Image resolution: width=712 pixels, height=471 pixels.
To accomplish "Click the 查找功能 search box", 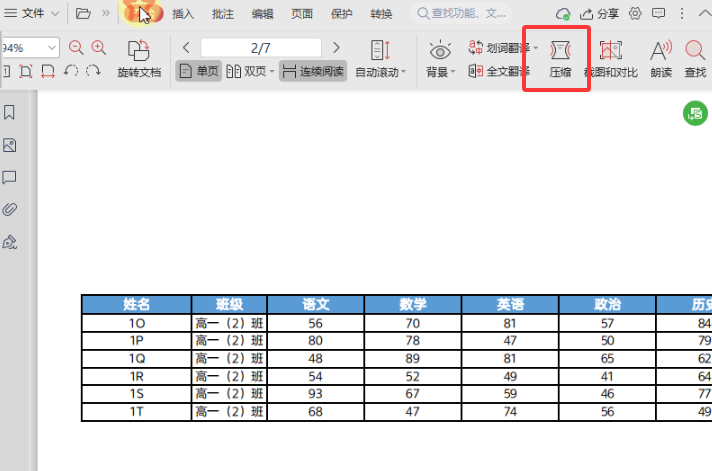I will (461, 14).
